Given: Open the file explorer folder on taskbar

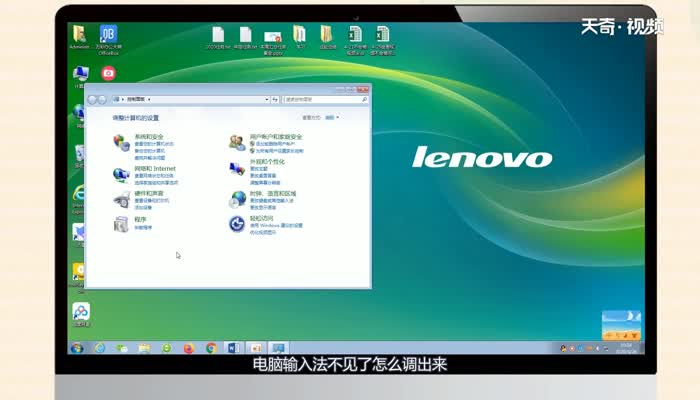Looking at the screenshot, I should pos(144,348).
